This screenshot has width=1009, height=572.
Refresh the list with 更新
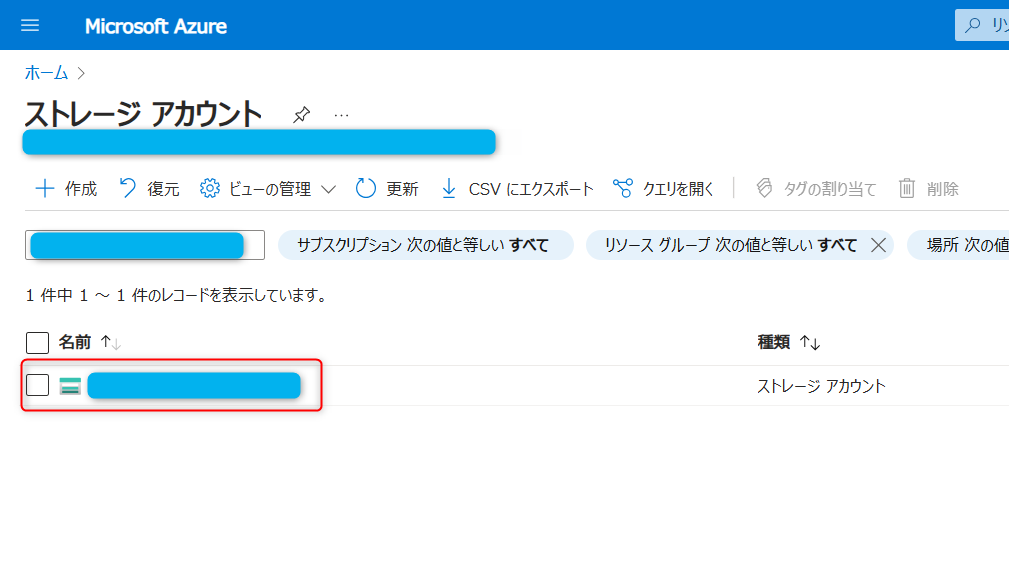[387, 189]
